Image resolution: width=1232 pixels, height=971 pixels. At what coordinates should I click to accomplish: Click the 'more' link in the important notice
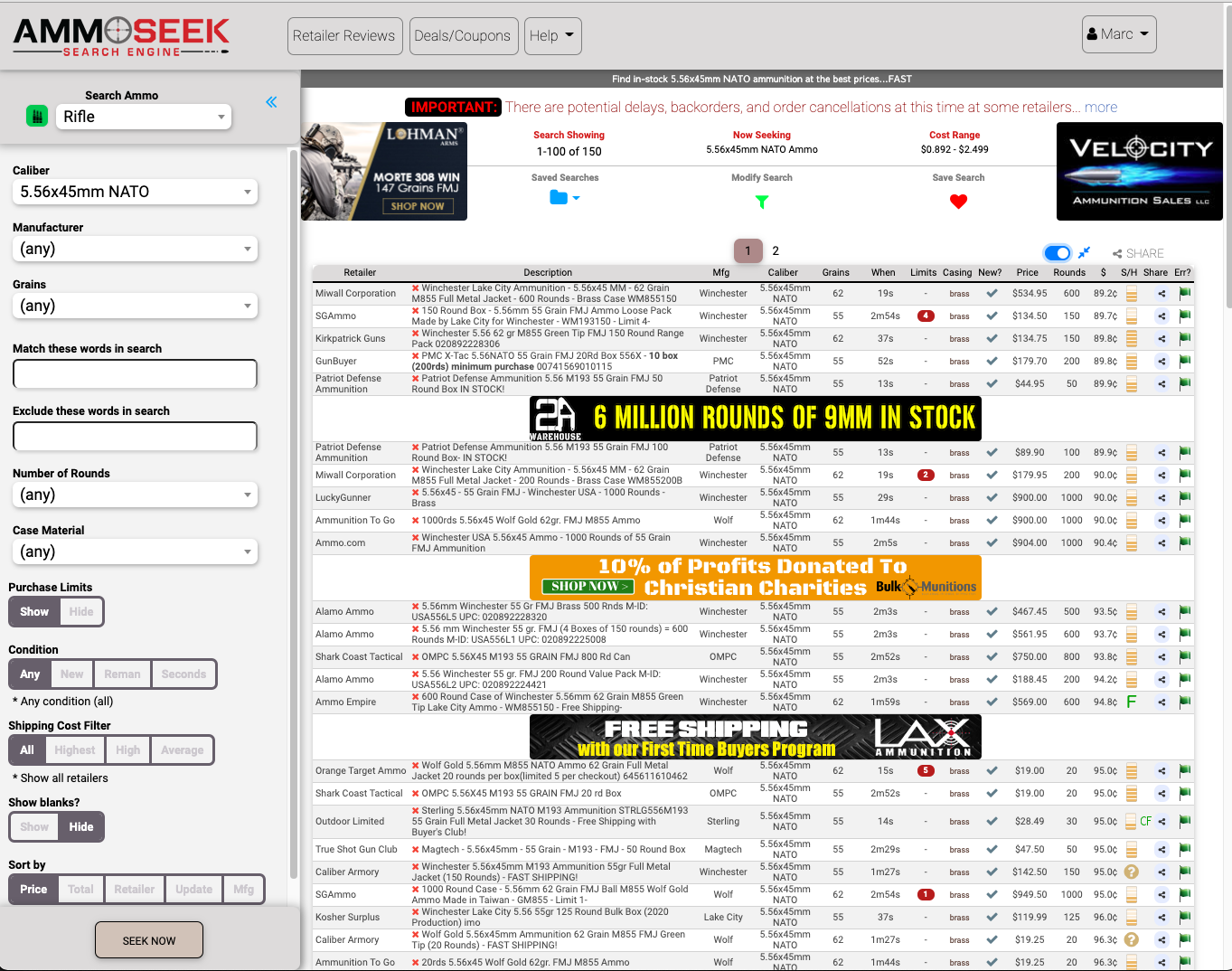pos(1101,107)
